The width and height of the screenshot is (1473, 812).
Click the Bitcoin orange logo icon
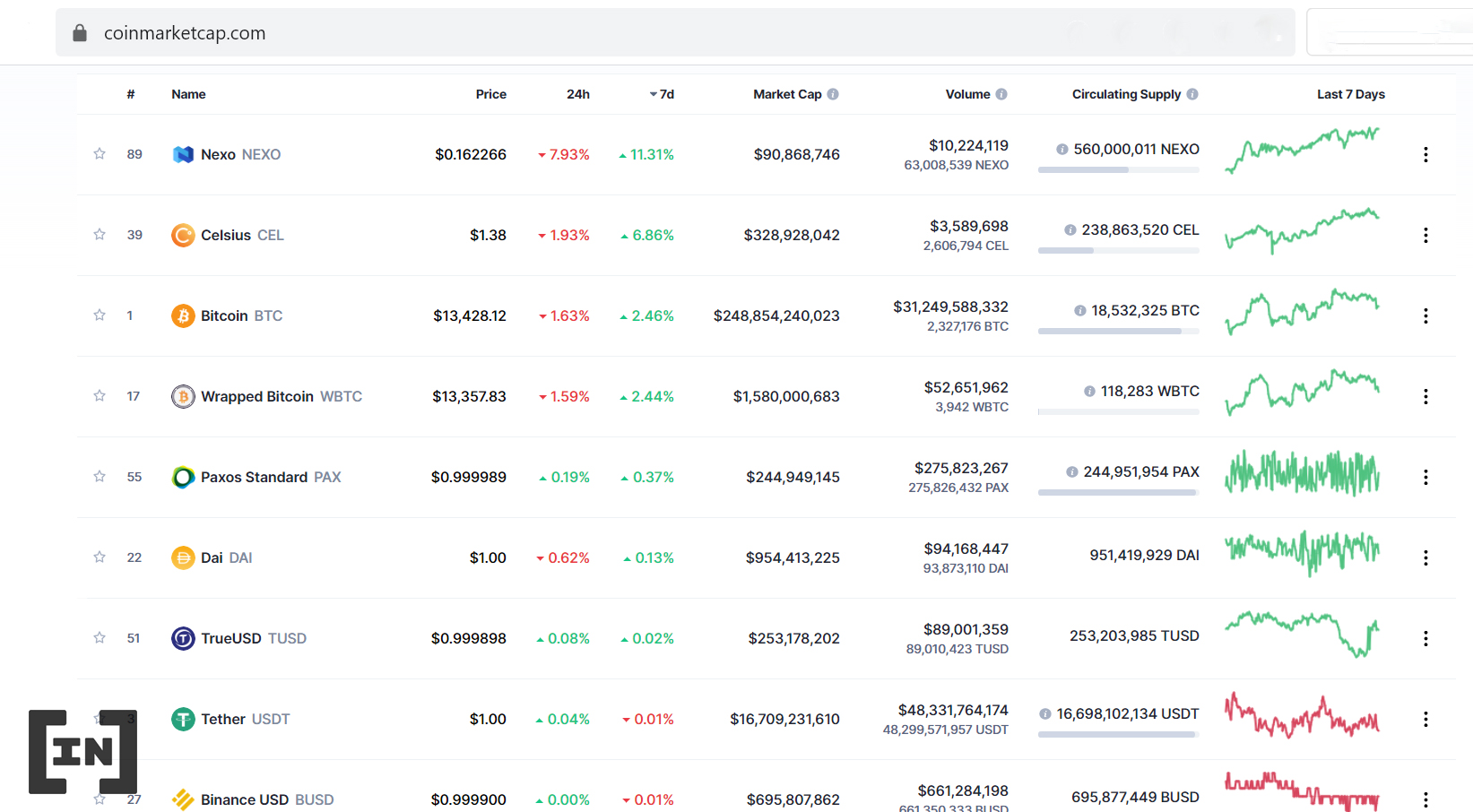pos(183,315)
